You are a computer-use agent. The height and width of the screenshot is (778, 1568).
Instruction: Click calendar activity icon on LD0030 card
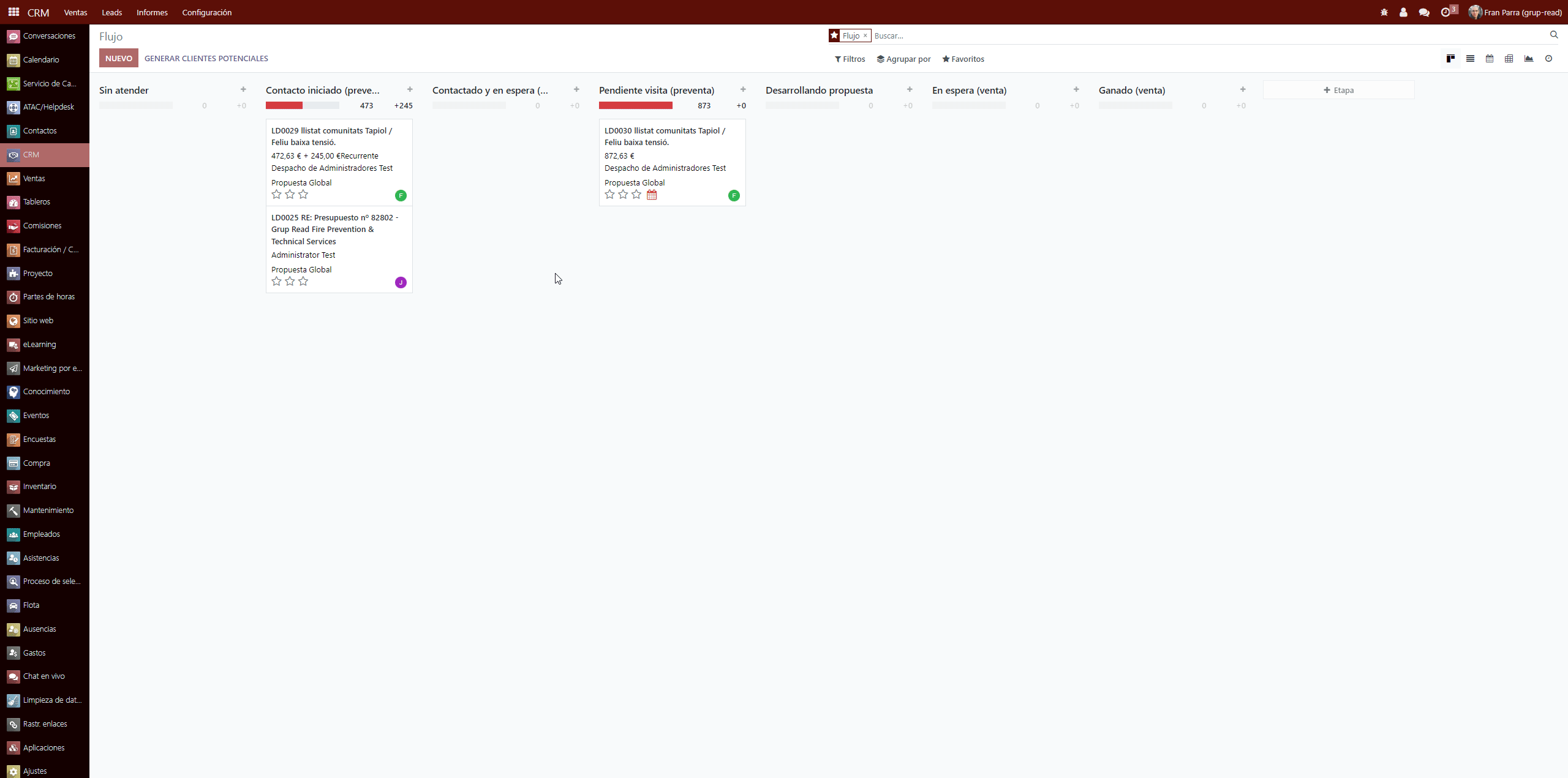coord(652,195)
